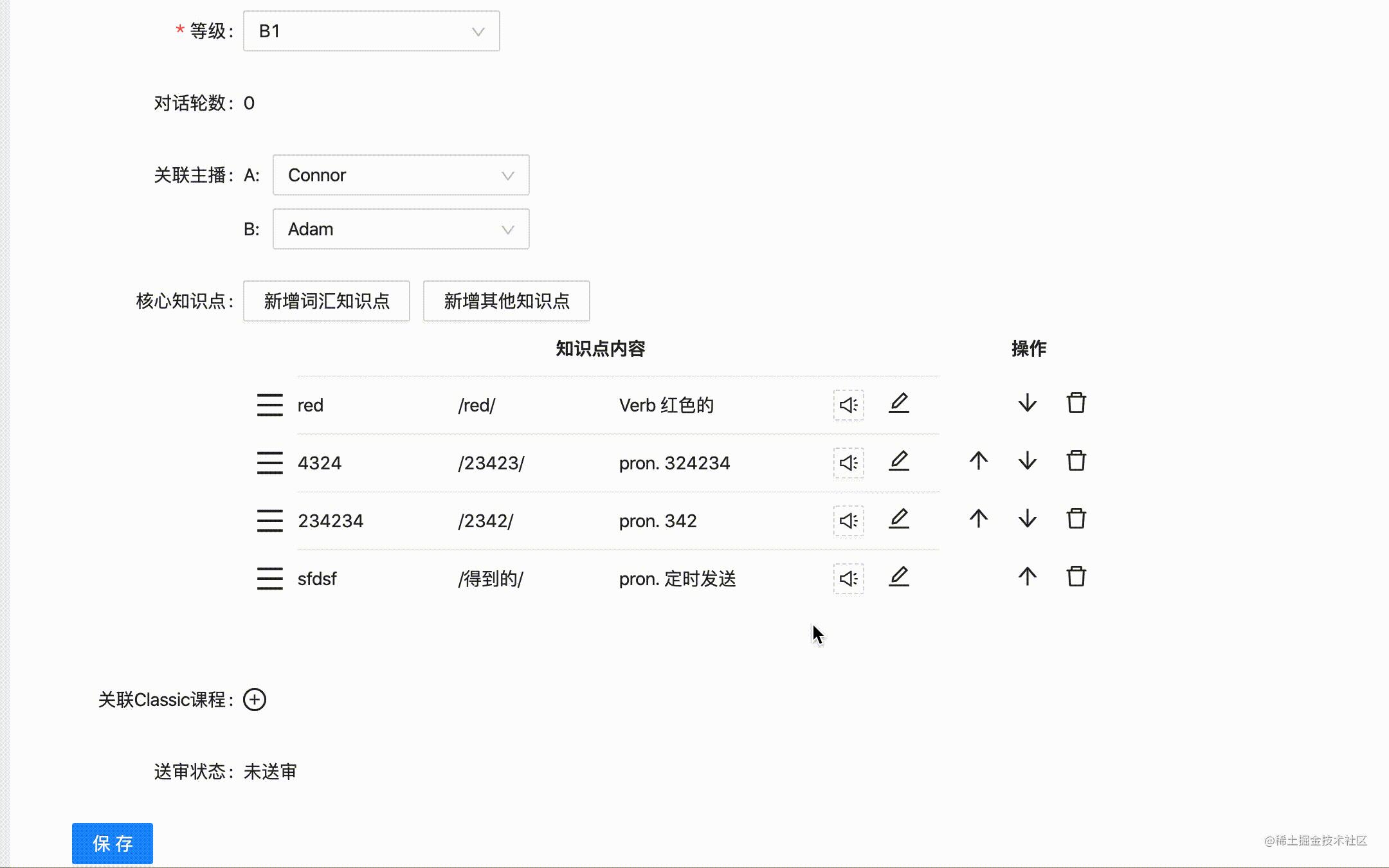Delete the sfdsf row
The height and width of the screenshot is (868, 1389).
(1076, 577)
